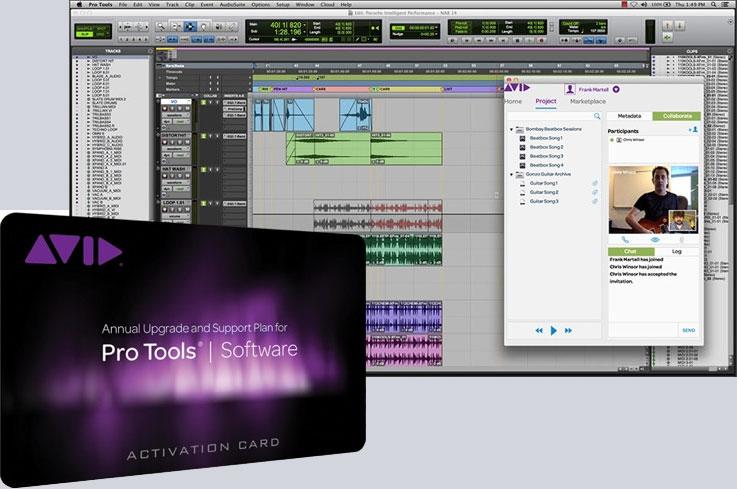The height and width of the screenshot is (489, 737).
Task: Click the transport Stop button
Action: click(x=517, y=40)
